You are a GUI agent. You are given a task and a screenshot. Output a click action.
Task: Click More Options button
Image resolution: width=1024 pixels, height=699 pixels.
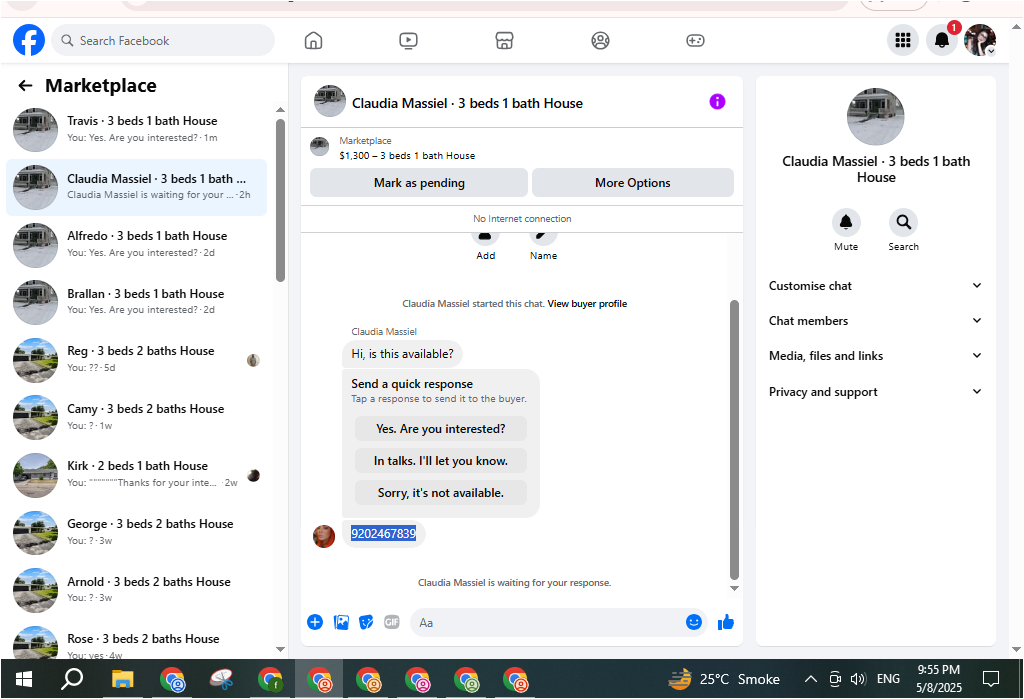(x=632, y=183)
